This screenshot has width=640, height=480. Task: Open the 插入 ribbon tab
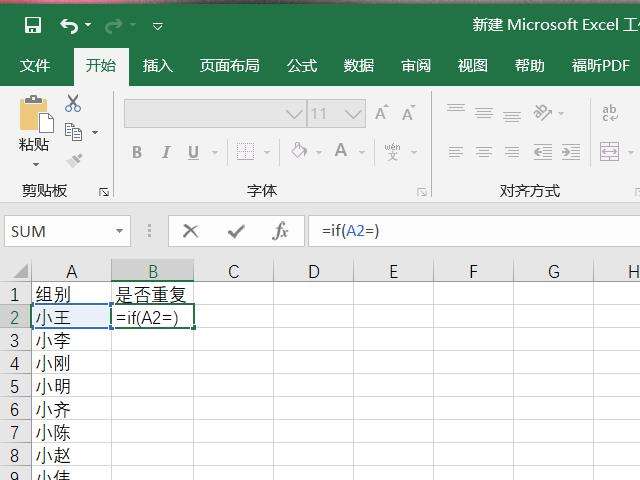coord(158,66)
